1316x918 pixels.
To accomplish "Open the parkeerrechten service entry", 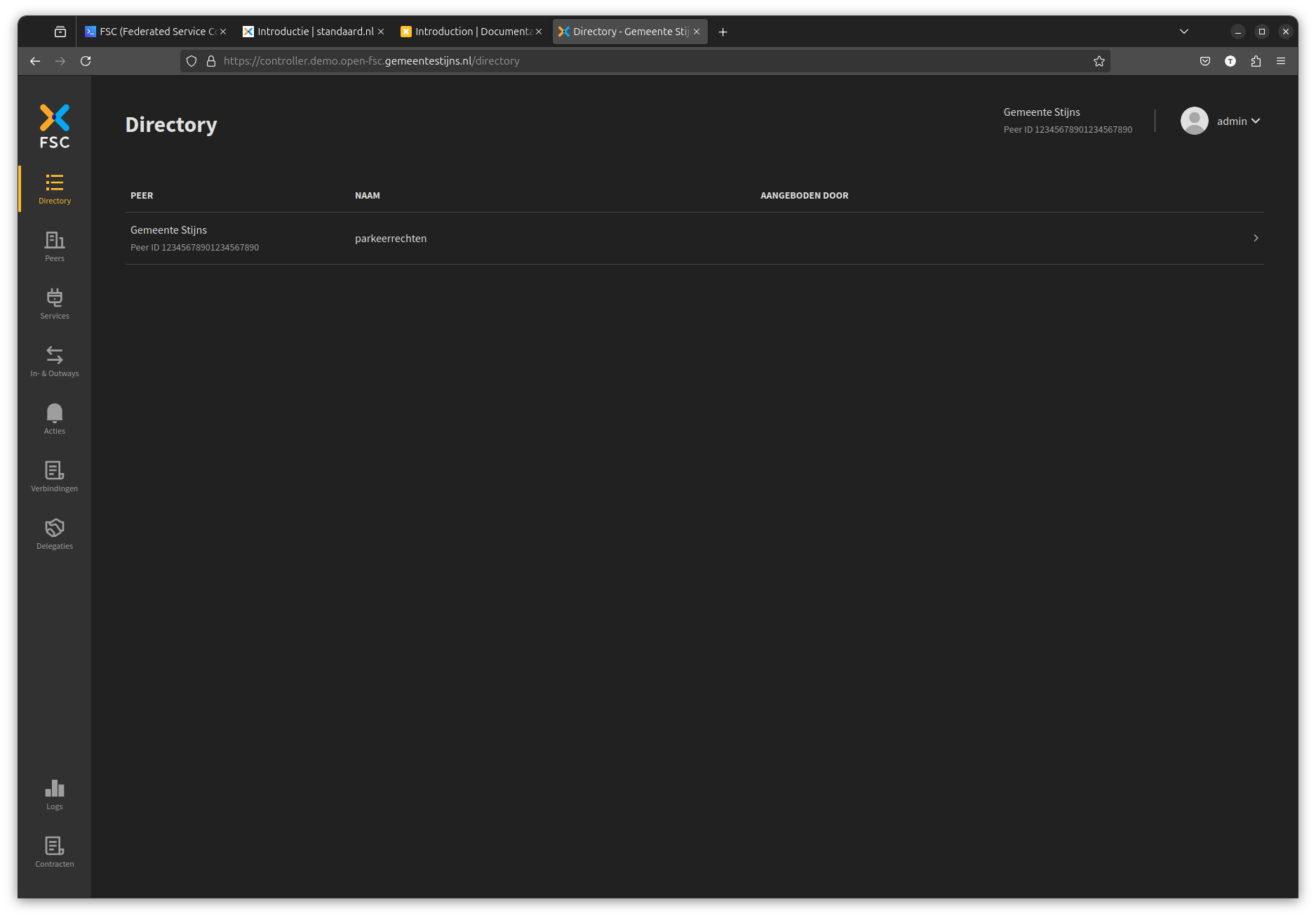I will click(391, 239).
